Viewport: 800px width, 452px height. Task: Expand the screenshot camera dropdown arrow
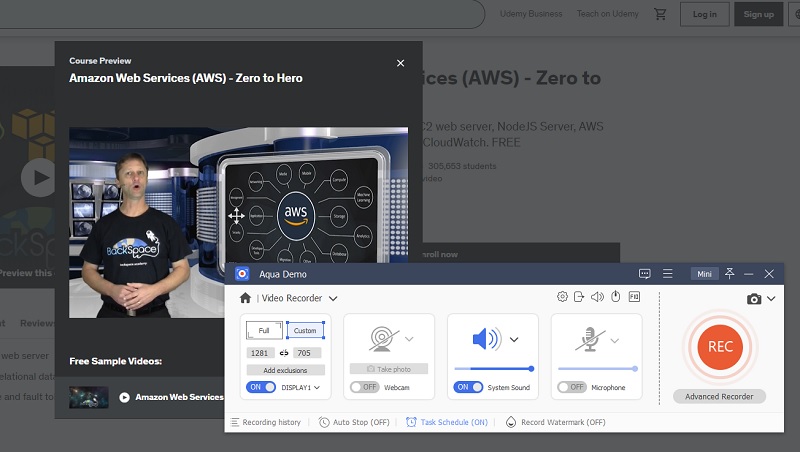point(771,299)
